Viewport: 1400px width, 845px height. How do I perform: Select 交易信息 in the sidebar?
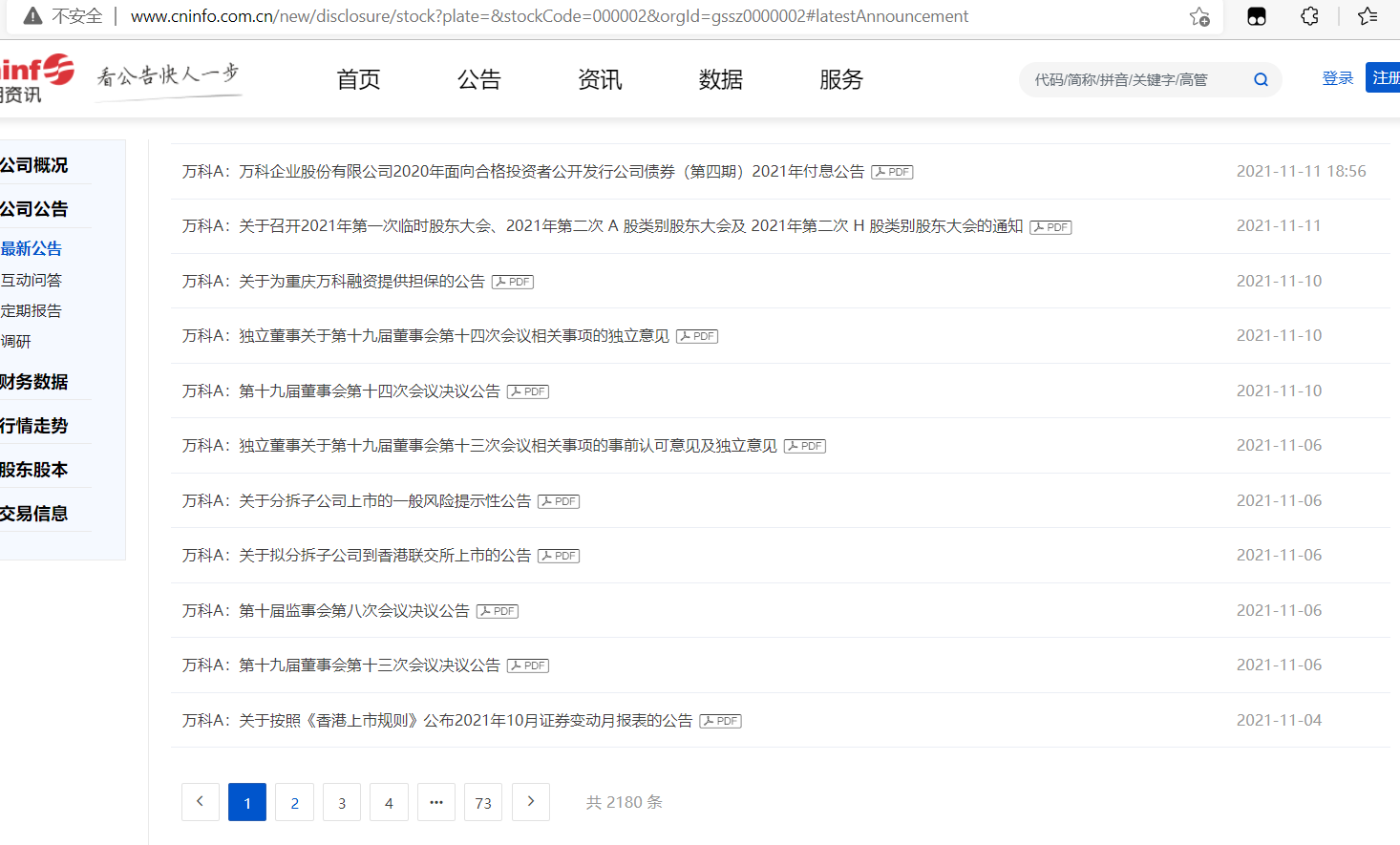[x=34, y=514]
